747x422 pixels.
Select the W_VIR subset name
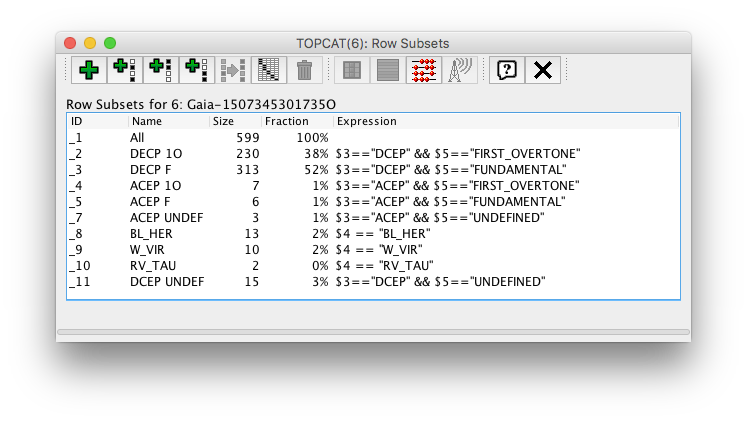[147, 250]
